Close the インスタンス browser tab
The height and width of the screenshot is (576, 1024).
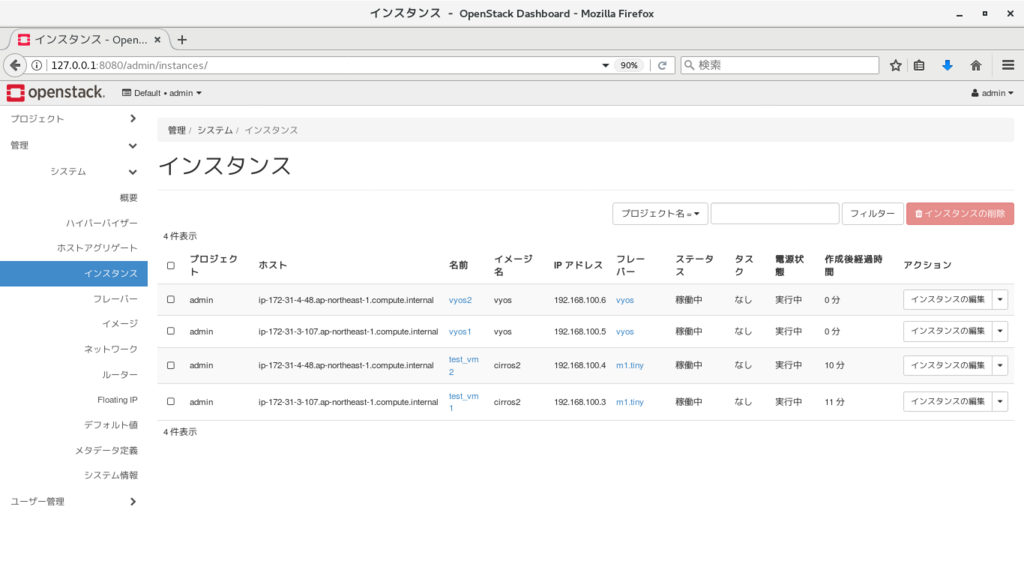click(x=157, y=40)
